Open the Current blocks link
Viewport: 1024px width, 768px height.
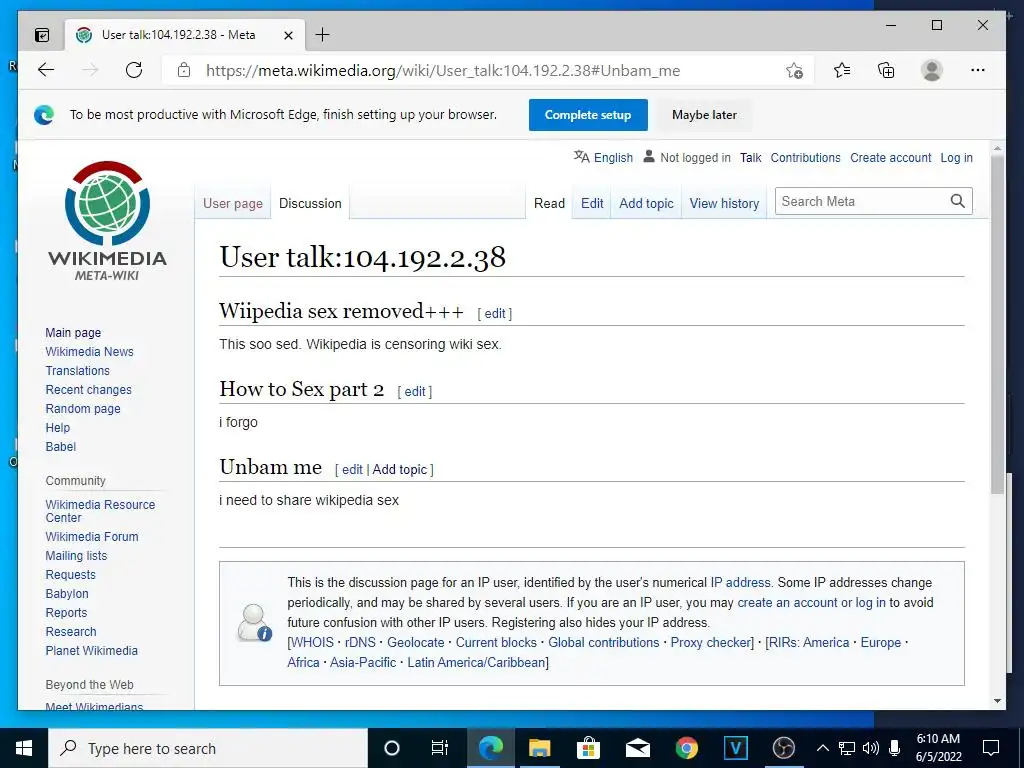click(x=496, y=642)
